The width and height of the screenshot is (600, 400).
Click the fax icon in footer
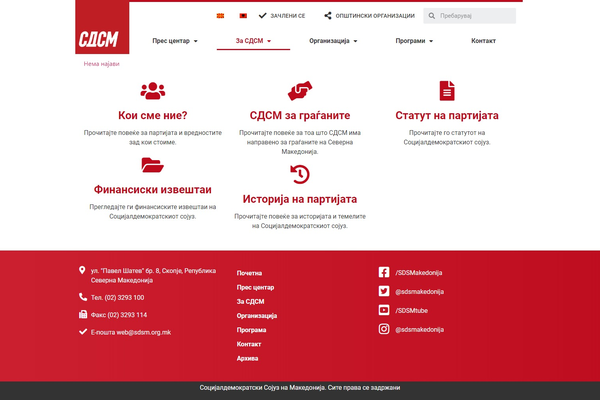(83, 314)
